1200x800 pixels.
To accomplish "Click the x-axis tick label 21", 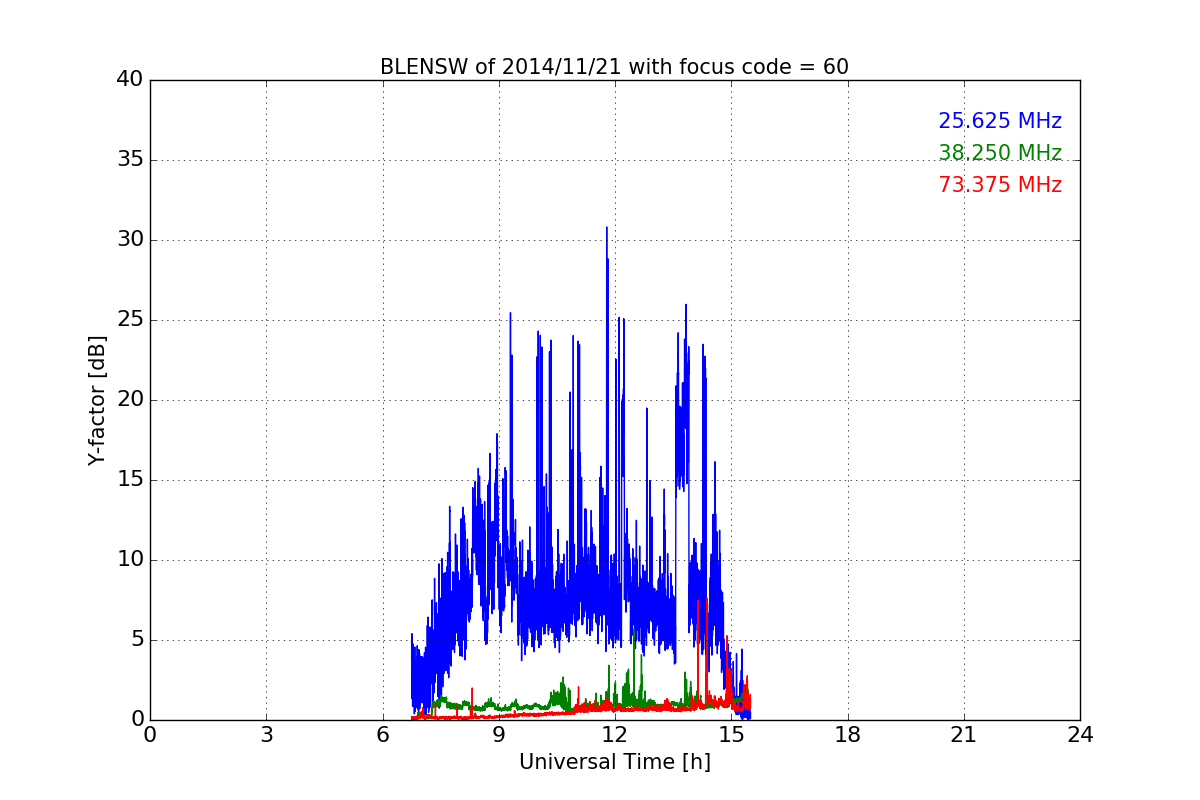I will pos(964,734).
